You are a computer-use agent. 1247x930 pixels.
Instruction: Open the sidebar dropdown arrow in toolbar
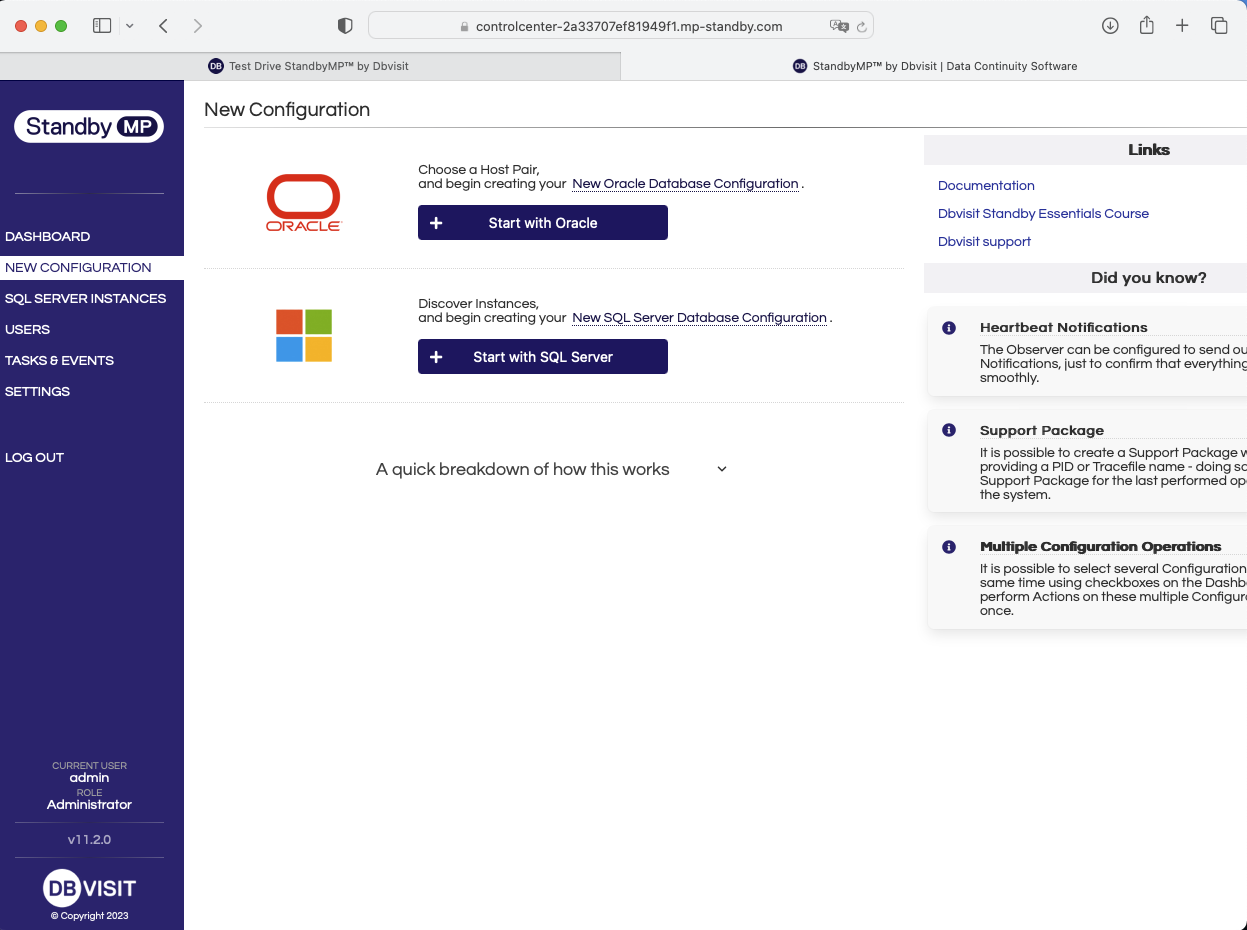click(x=130, y=26)
